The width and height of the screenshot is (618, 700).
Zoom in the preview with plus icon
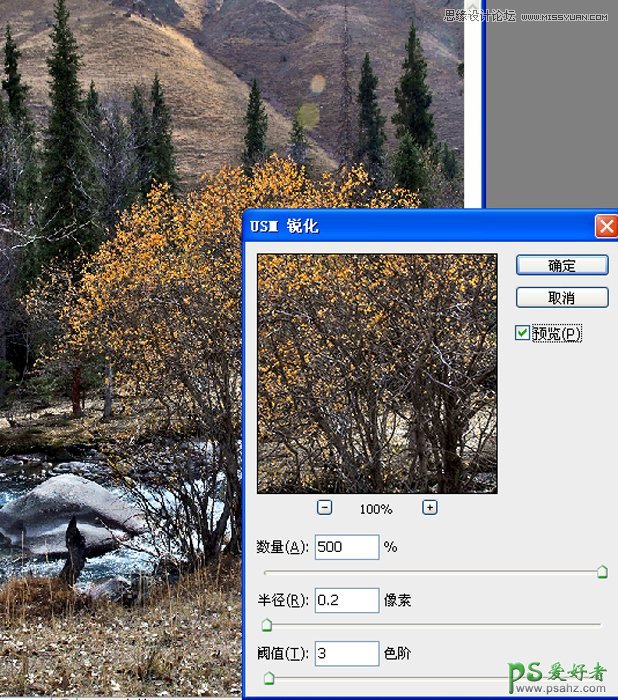coord(430,507)
